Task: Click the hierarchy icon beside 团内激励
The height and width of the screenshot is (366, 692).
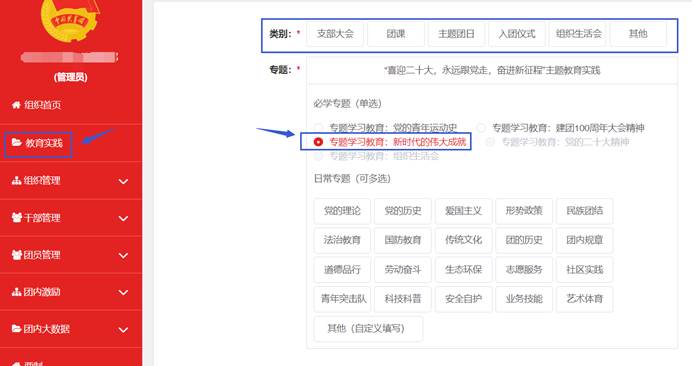Action: [16, 292]
